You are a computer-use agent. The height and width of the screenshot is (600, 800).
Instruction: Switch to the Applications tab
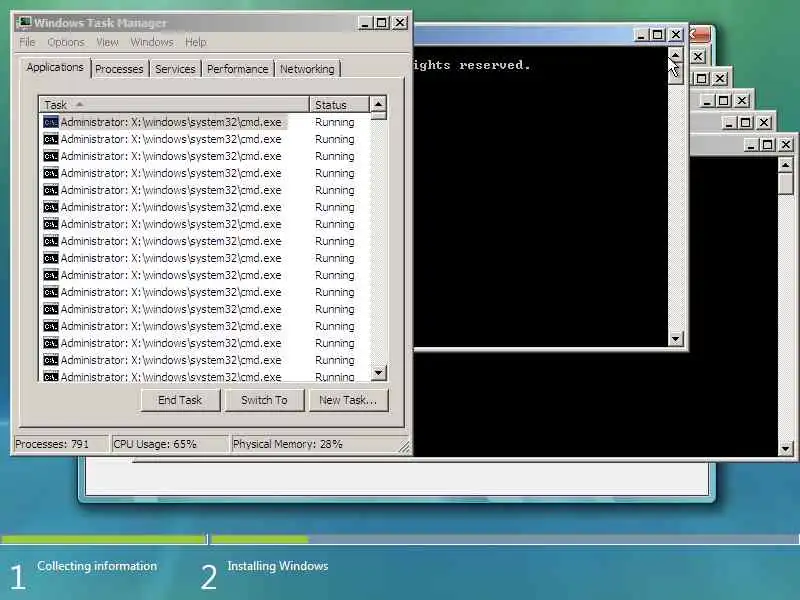(55, 67)
